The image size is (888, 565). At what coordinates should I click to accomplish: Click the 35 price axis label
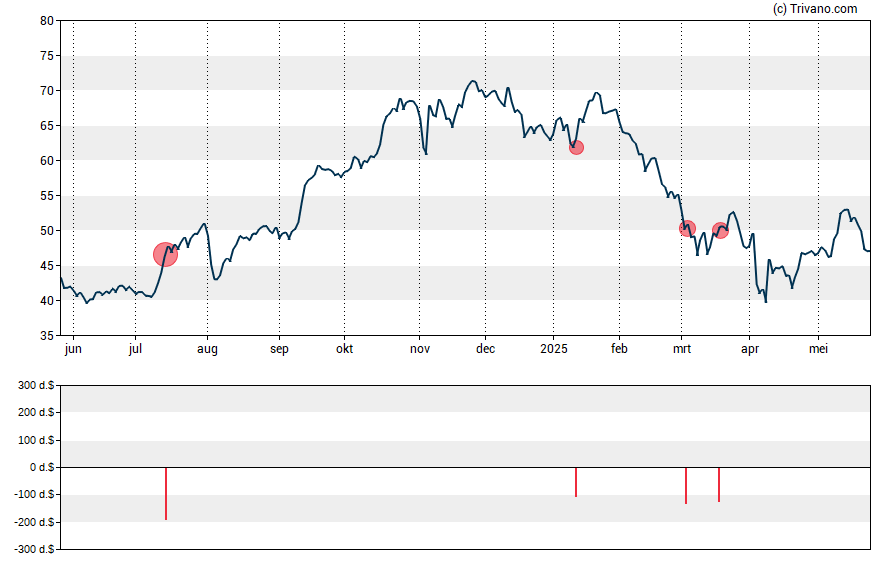click(x=47, y=336)
